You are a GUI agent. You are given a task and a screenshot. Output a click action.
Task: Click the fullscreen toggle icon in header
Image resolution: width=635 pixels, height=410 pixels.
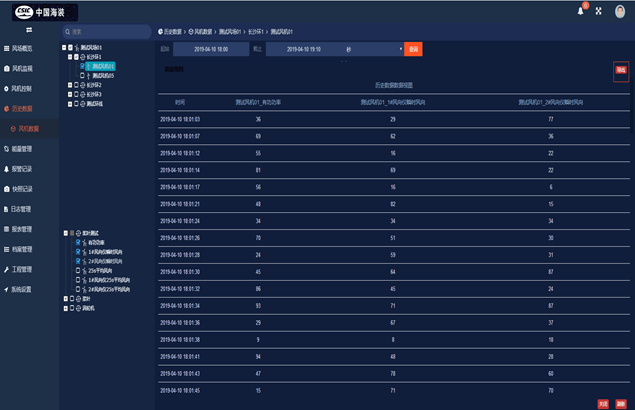click(599, 11)
